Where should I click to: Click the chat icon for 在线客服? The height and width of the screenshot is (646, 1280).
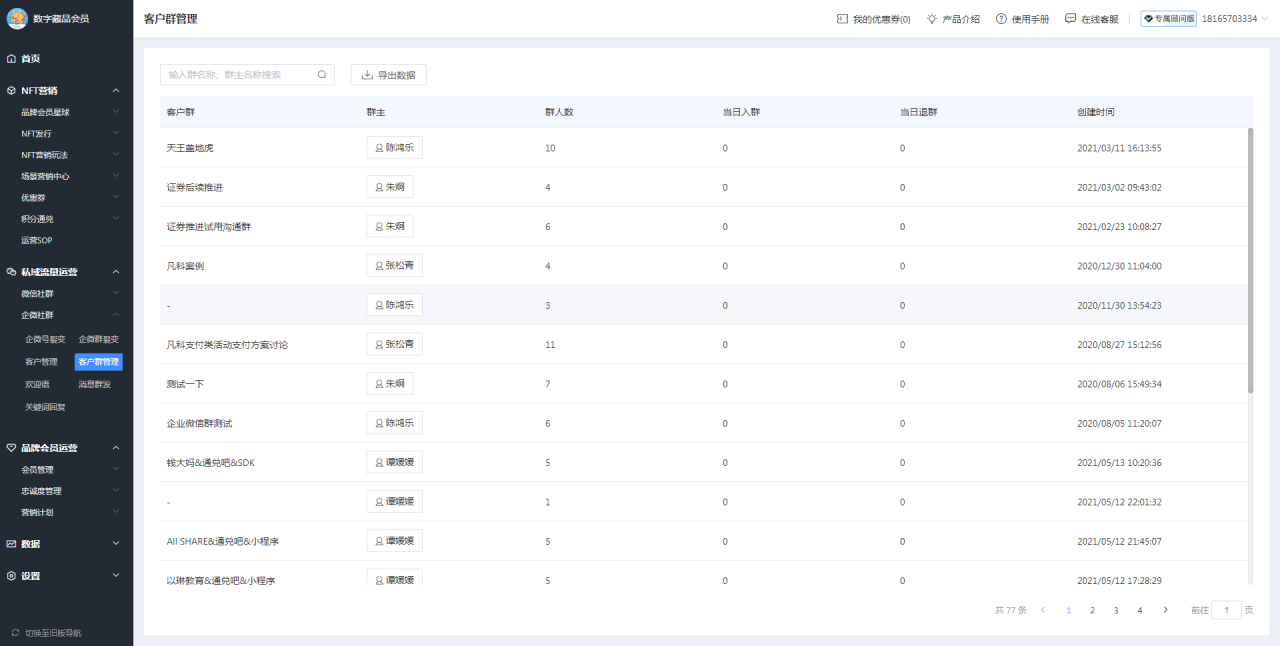pyautogui.click(x=1071, y=19)
